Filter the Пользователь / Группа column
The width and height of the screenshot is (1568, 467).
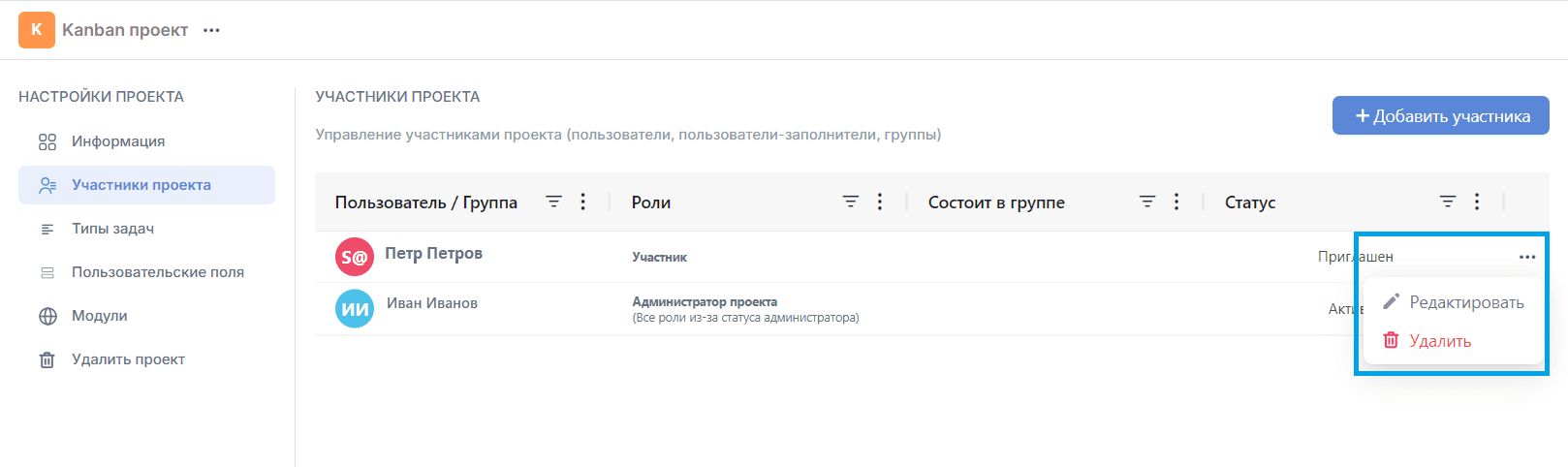553,202
